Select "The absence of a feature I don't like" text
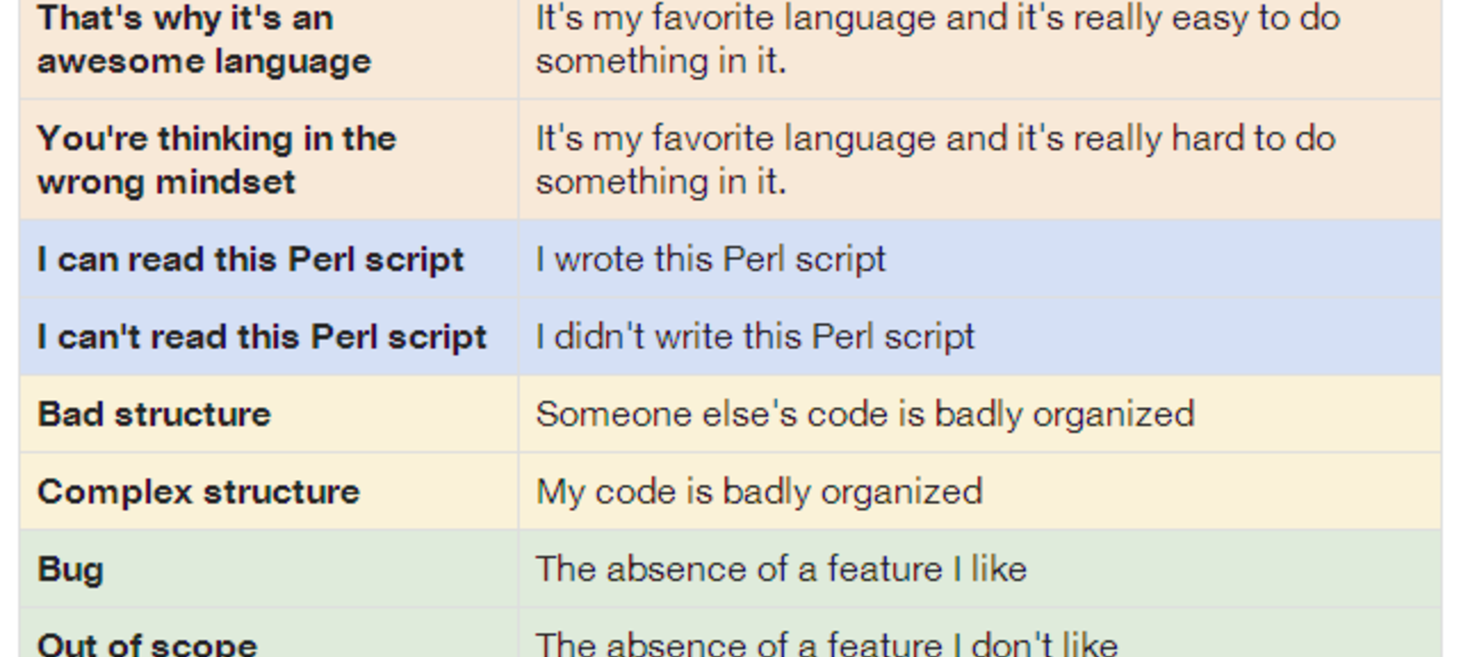This screenshot has width=1460, height=657. click(x=826, y=643)
